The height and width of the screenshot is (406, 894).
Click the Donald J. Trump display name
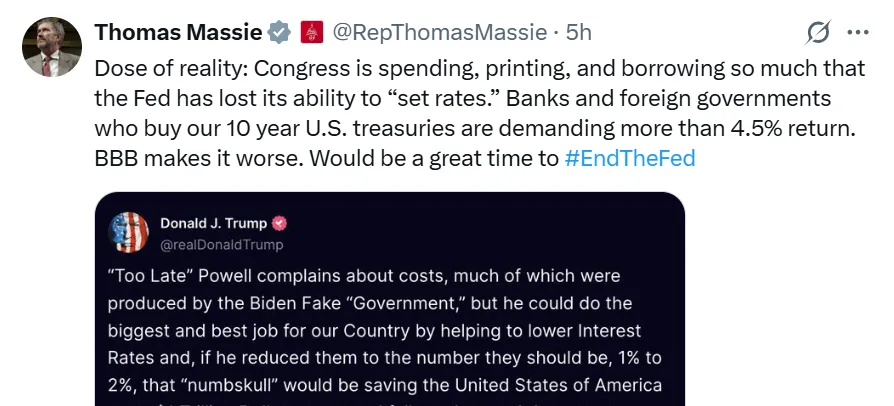click(x=213, y=224)
